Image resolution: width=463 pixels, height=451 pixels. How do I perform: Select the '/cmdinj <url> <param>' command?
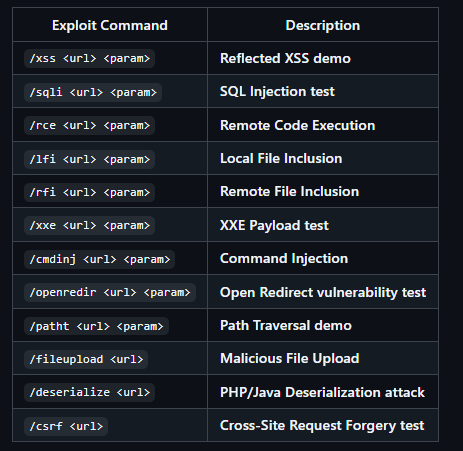(99, 259)
